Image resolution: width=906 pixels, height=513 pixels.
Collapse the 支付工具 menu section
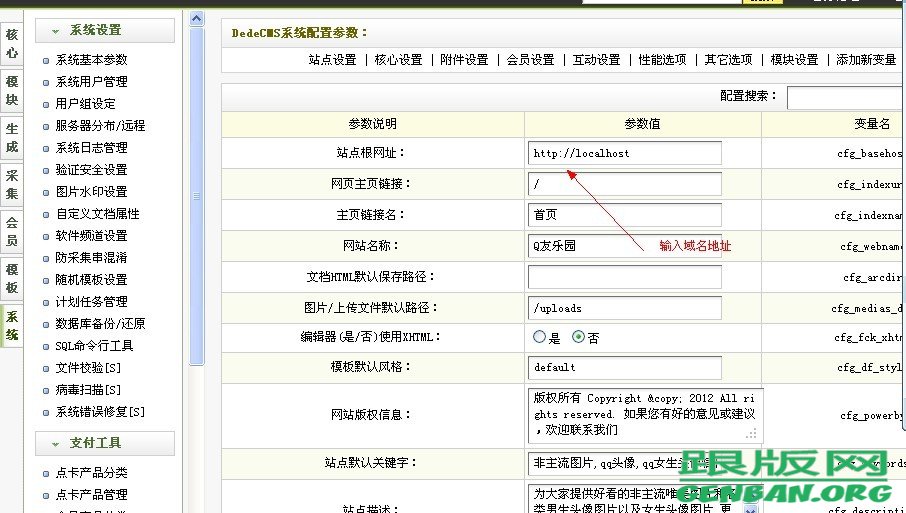[x=105, y=443]
